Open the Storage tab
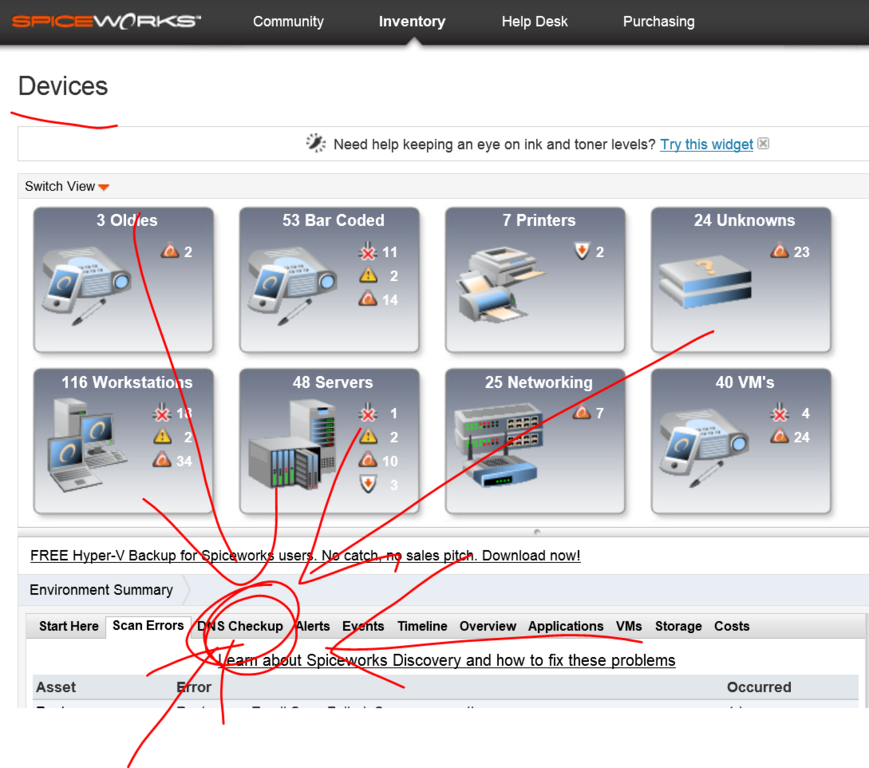The image size is (869, 768). pyautogui.click(x=678, y=626)
